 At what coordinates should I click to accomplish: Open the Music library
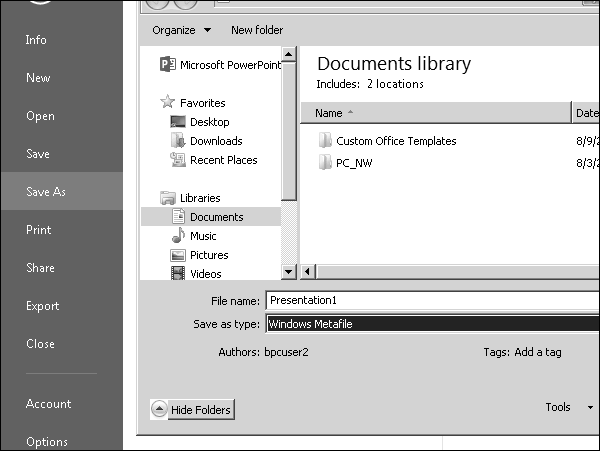(x=203, y=236)
